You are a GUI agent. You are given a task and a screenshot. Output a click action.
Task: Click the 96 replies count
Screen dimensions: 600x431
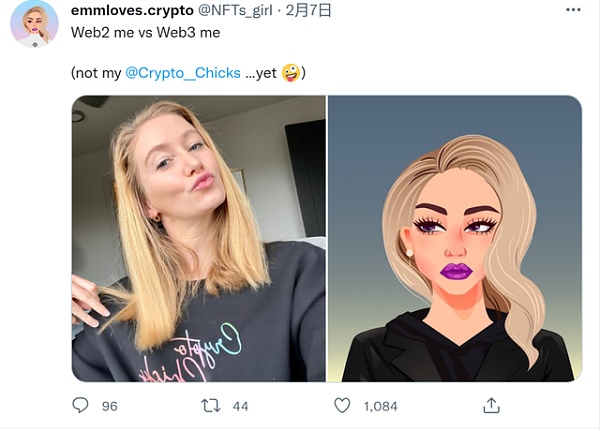tap(110, 406)
